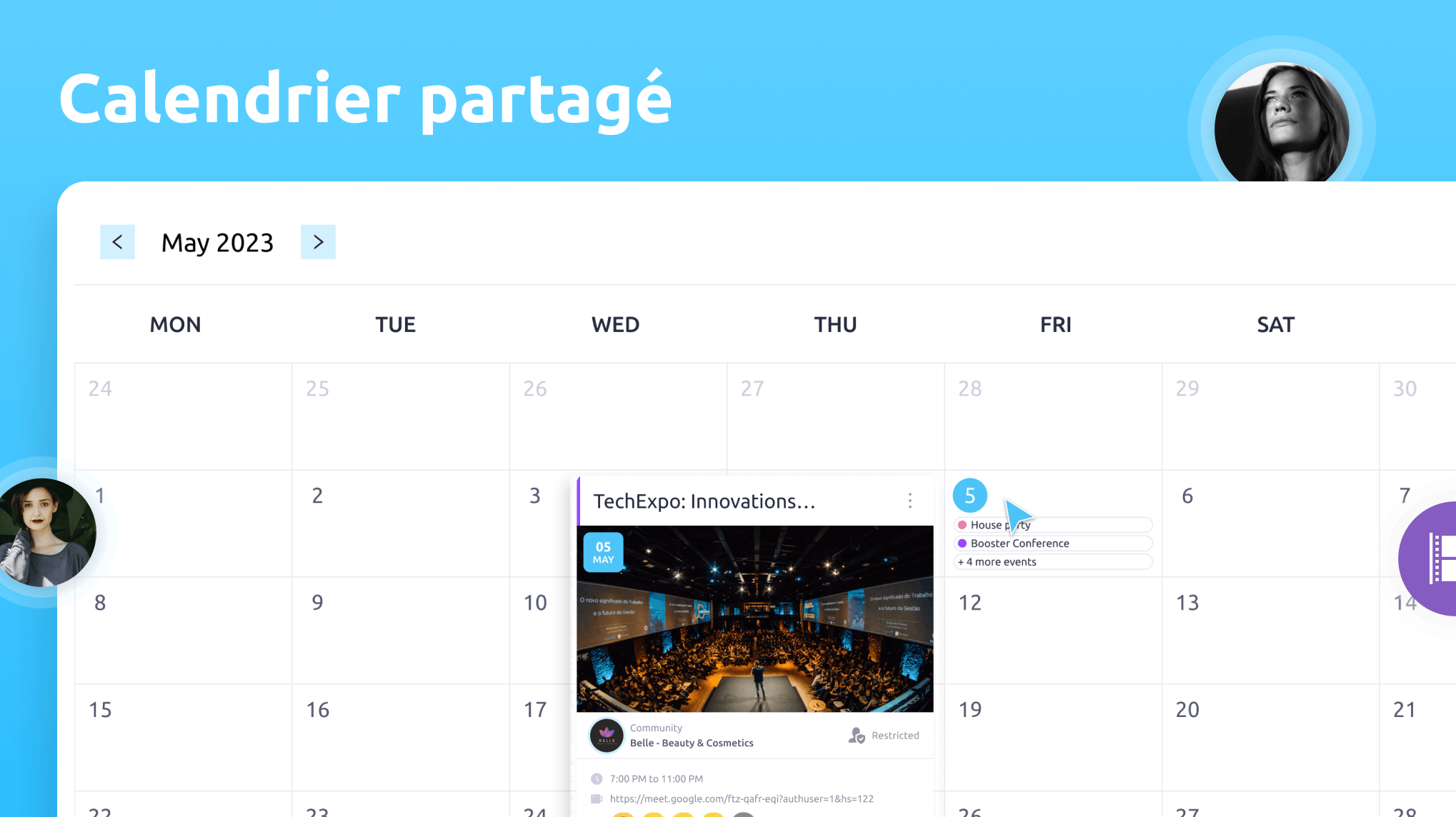Click the restricted lock/people icon on event
Image resolution: width=1456 pixels, height=817 pixels.
855,735
